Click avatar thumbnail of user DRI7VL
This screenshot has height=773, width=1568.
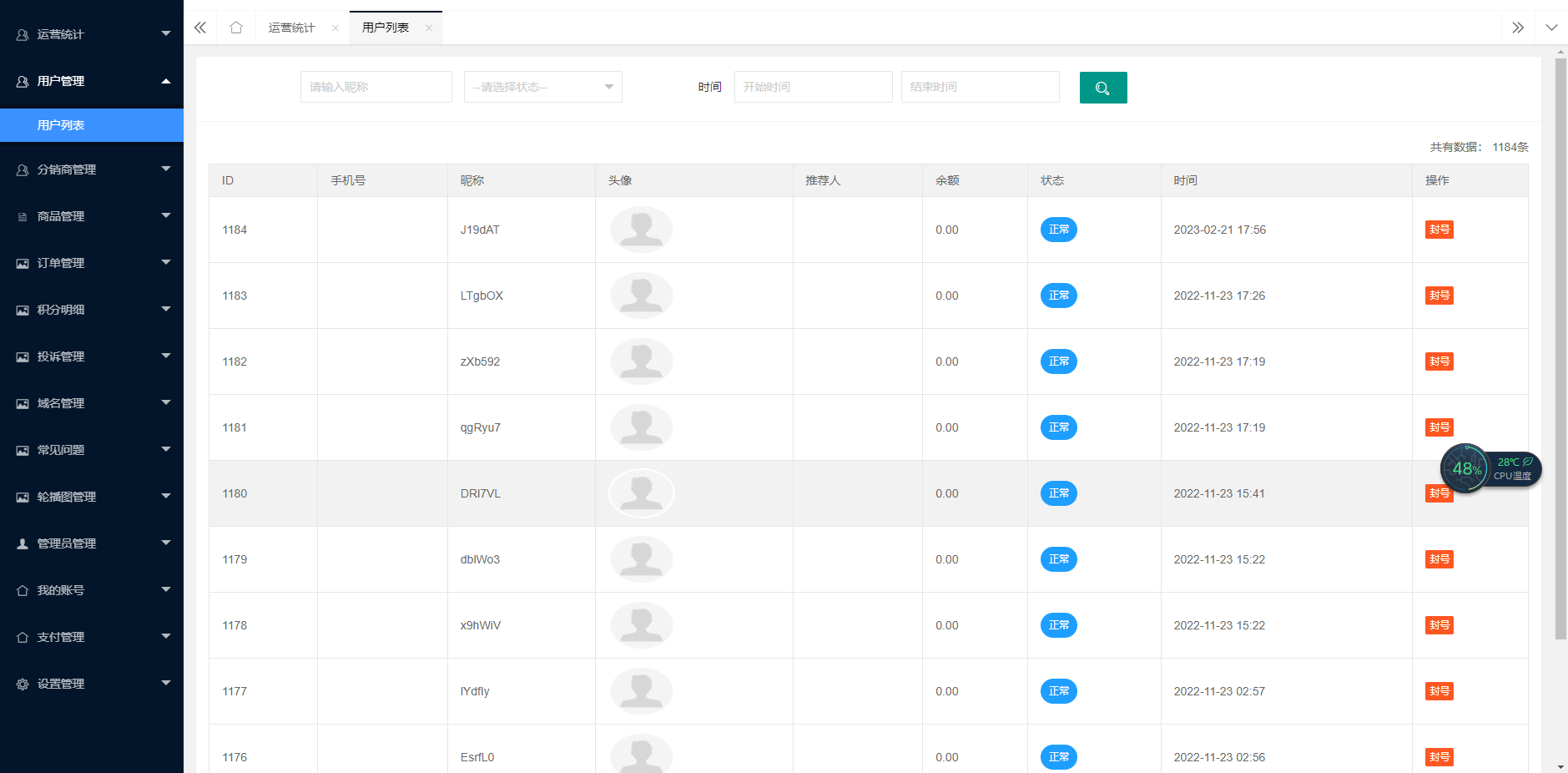642,493
